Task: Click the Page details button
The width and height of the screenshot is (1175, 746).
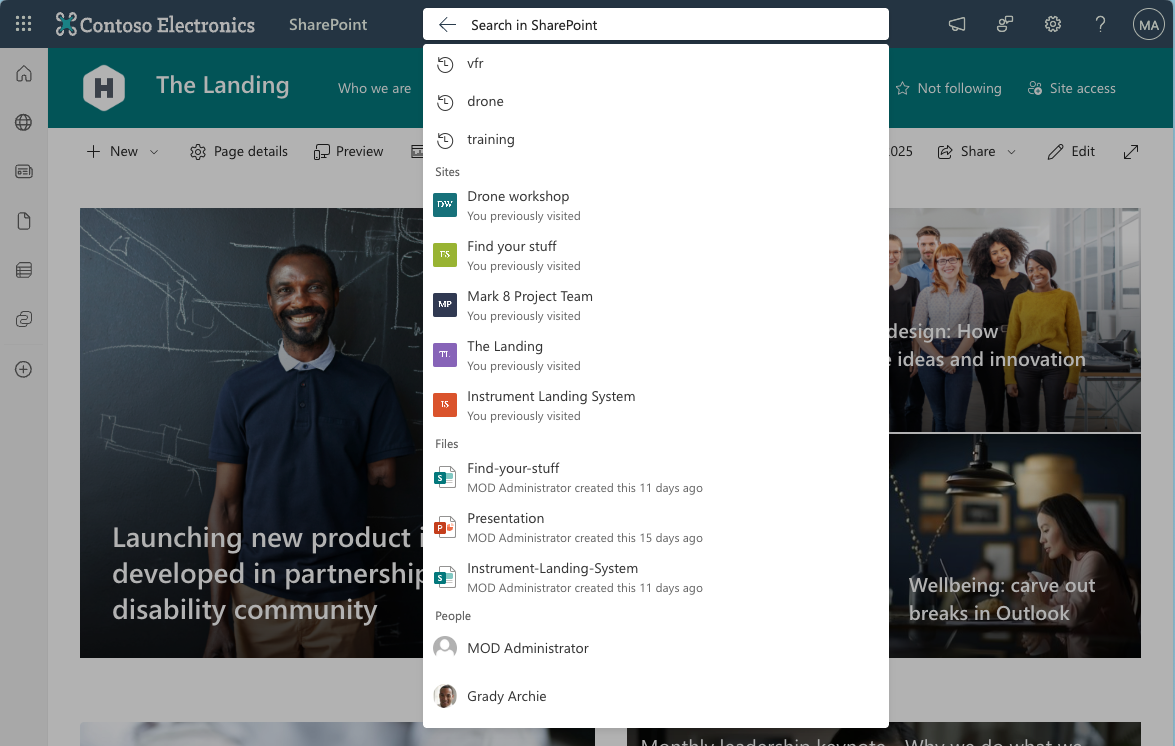Action: pos(239,152)
